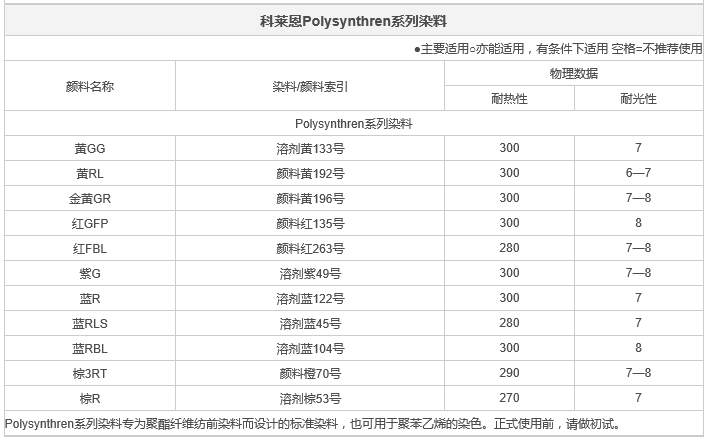Click the 6—7 light fastness value
This screenshot has height=437, width=705.
[638, 173]
